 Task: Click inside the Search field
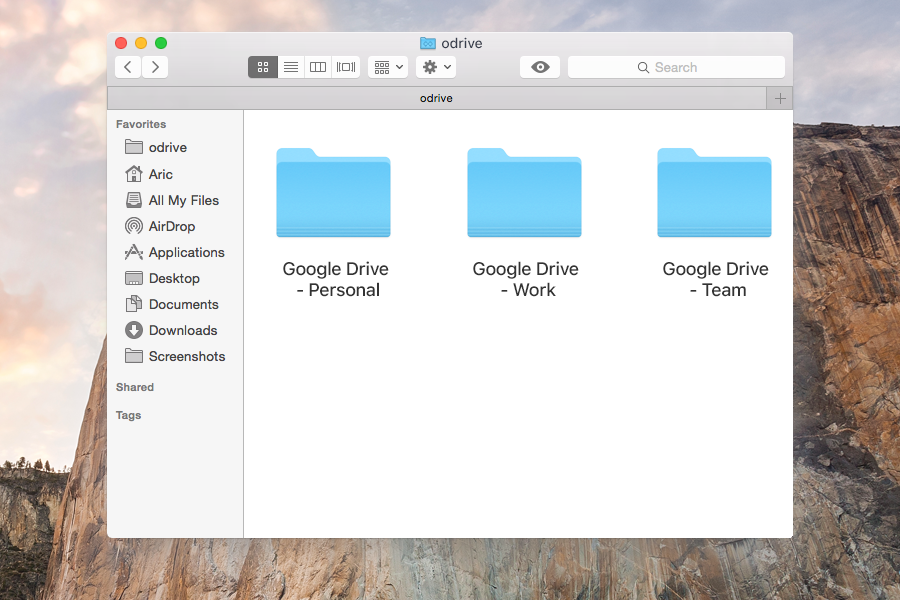click(676, 66)
